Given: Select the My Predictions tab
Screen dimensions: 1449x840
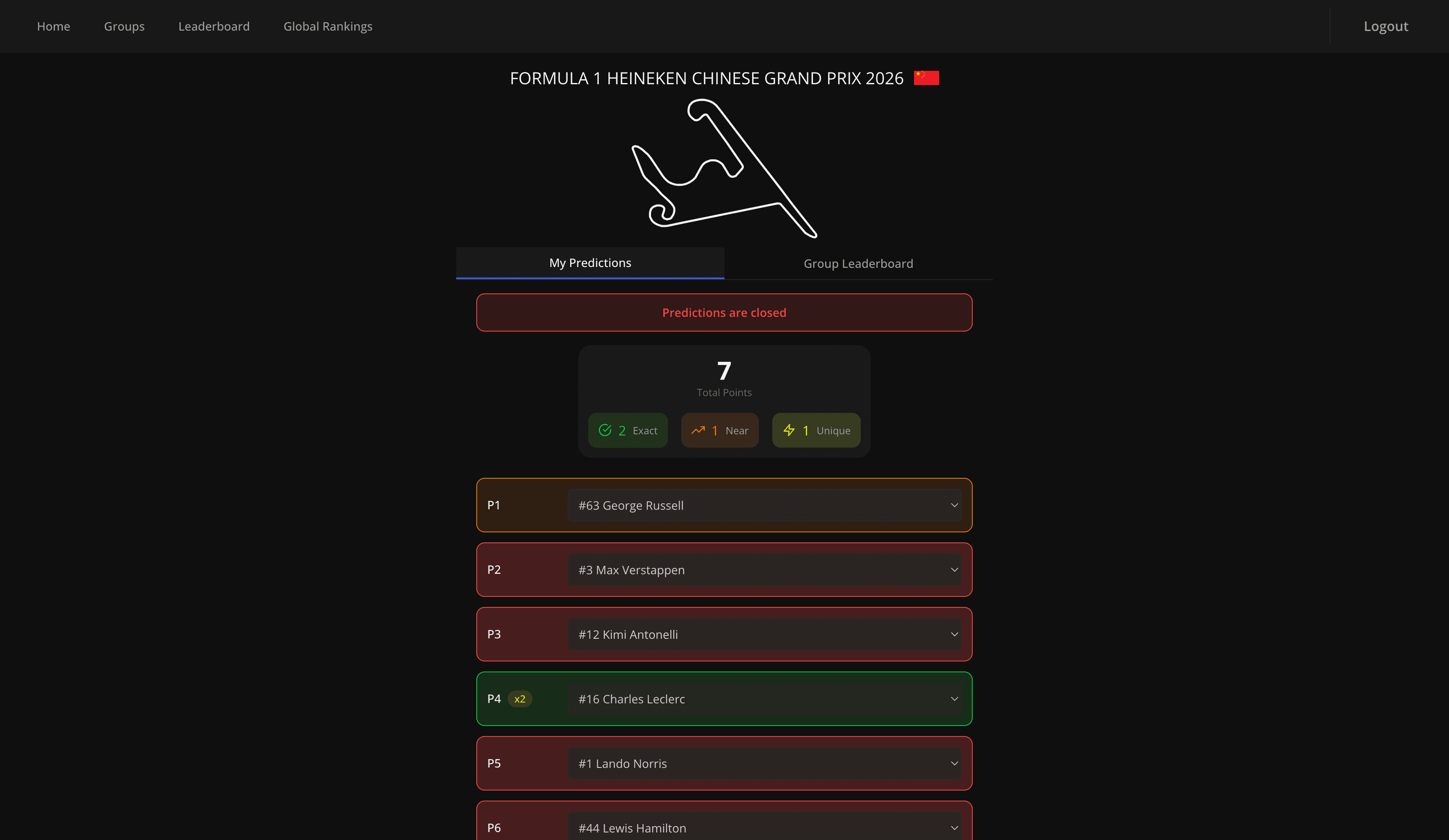Looking at the screenshot, I should tap(589, 263).
